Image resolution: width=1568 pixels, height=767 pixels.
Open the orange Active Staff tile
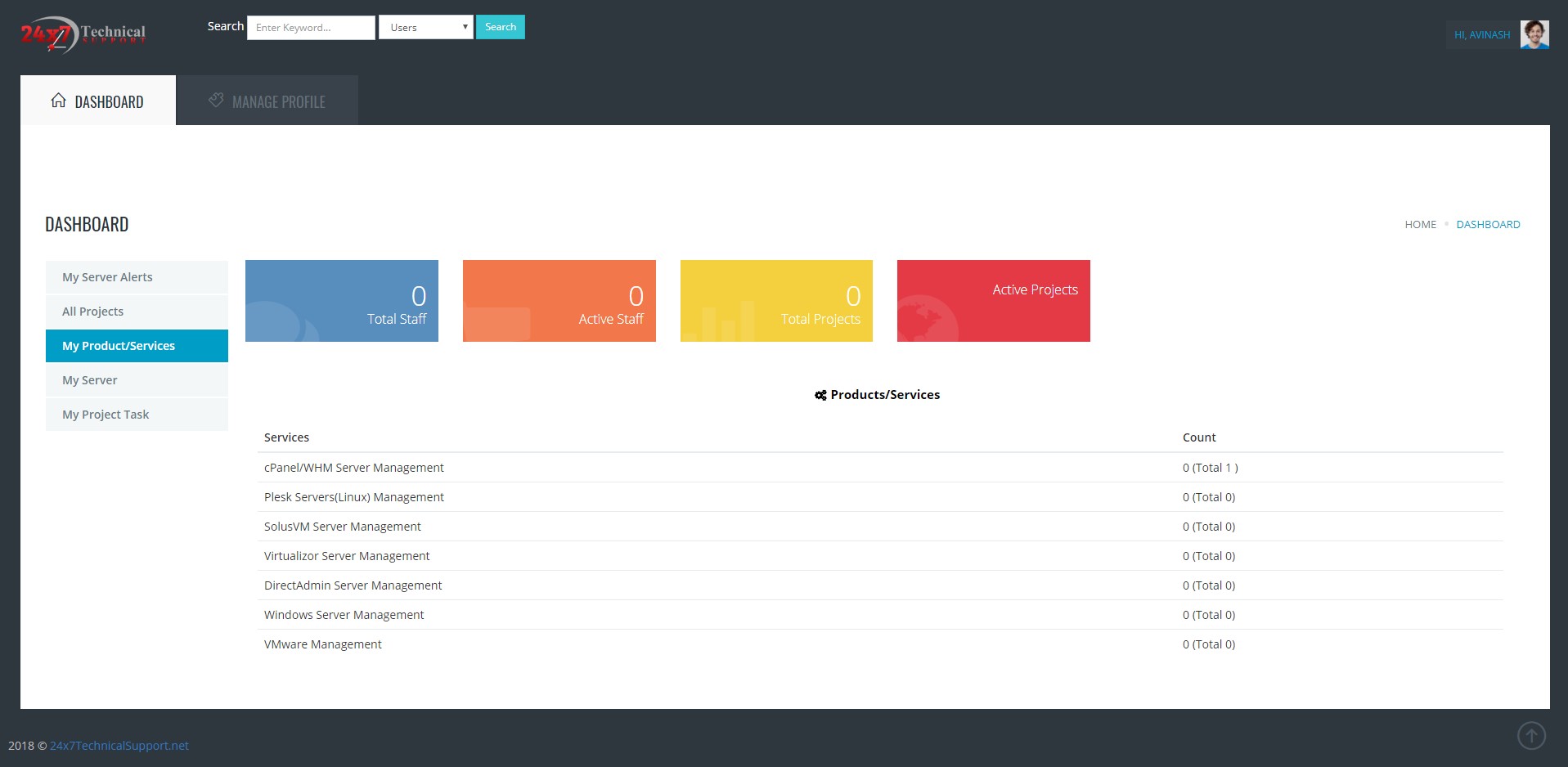tap(559, 301)
